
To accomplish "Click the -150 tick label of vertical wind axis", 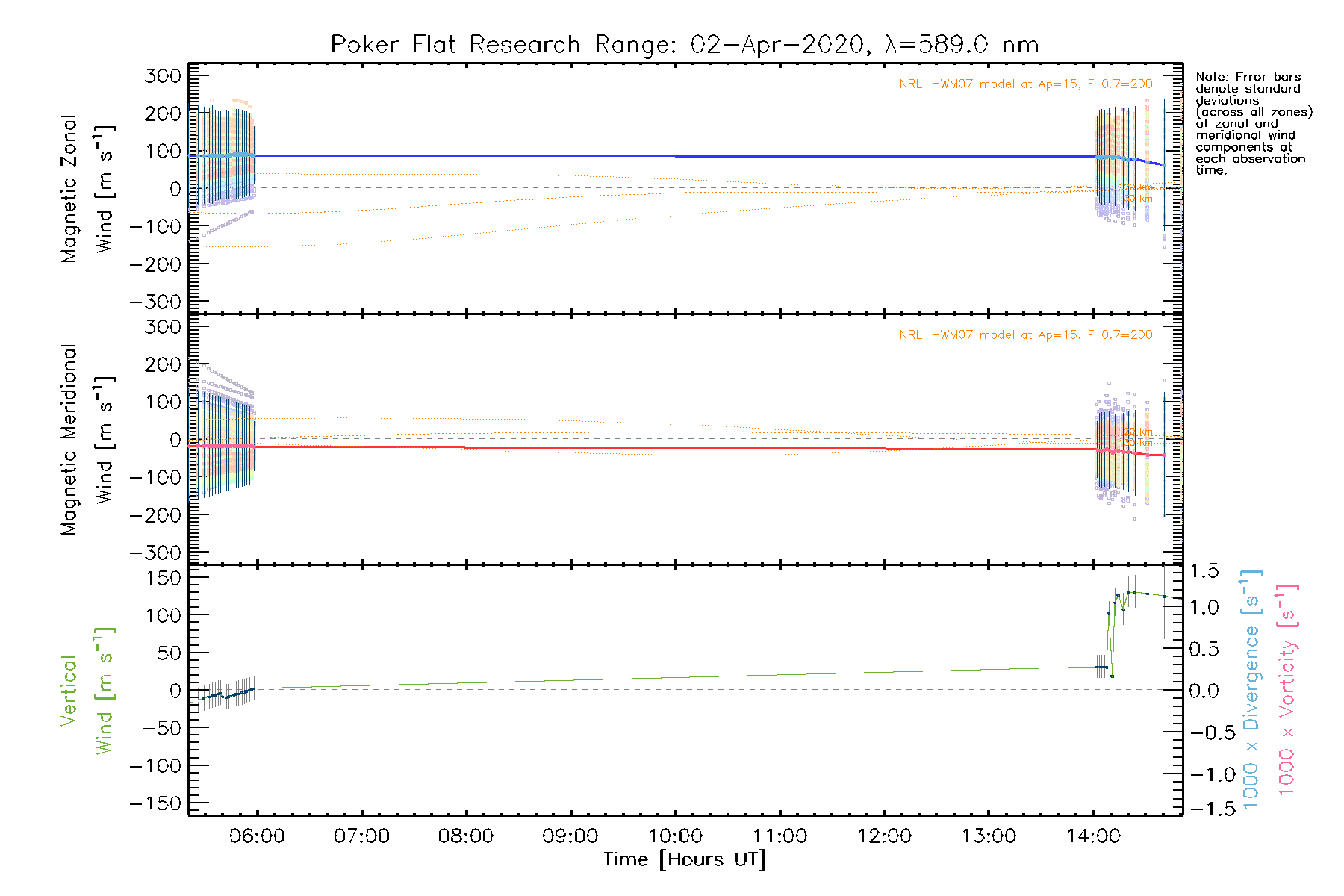I will (x=156, y=804).
